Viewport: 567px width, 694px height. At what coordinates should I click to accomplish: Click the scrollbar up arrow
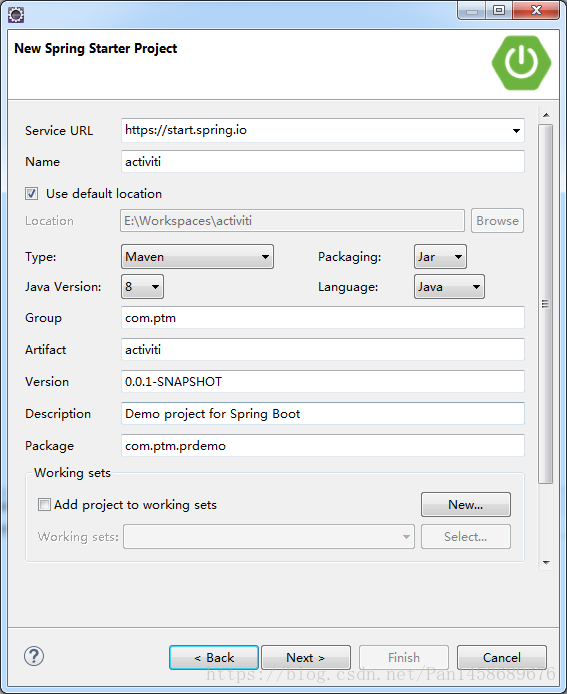546,115
